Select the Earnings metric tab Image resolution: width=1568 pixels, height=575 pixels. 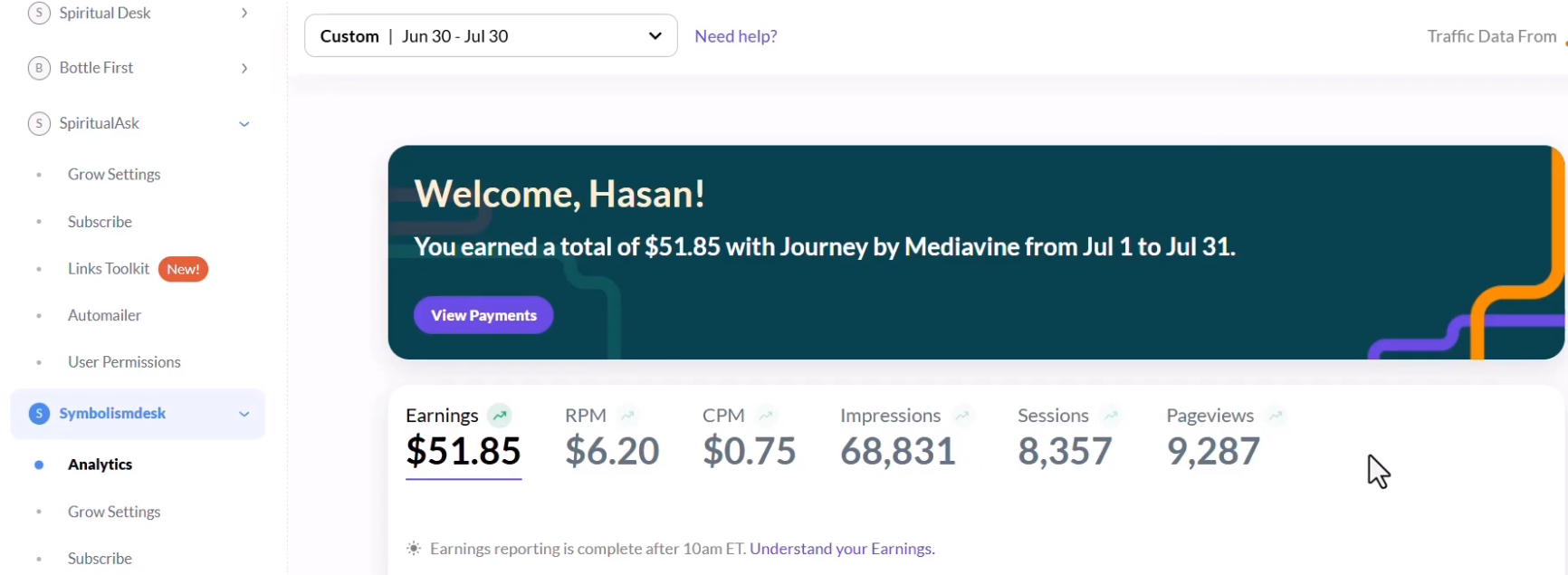tap(464, 438)
